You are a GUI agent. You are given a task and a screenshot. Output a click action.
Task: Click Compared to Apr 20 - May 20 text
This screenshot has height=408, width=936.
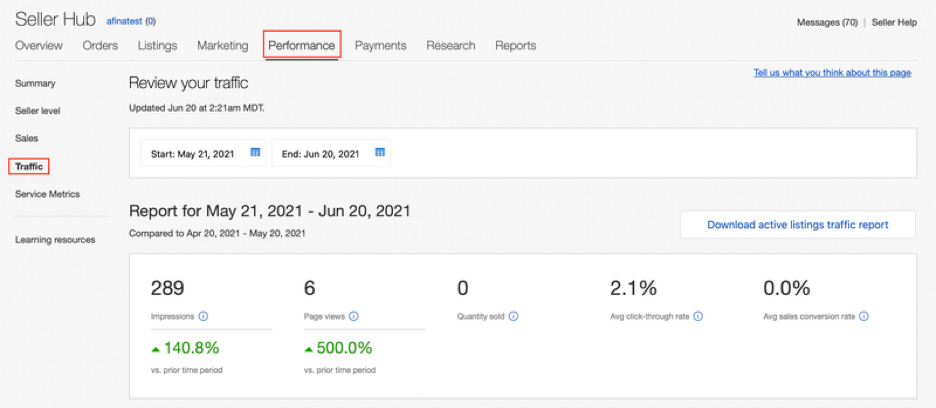217,234
